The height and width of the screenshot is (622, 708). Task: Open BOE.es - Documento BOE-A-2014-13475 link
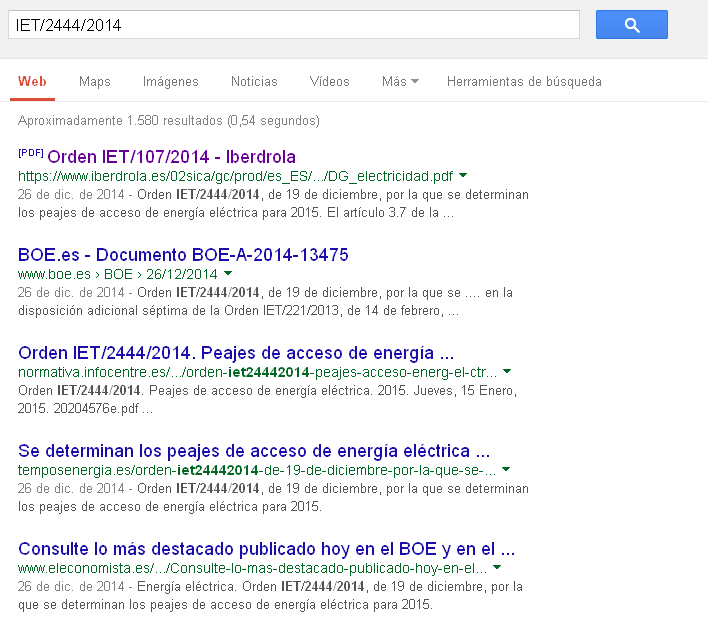pyautogui.click(x=183, y=255)
